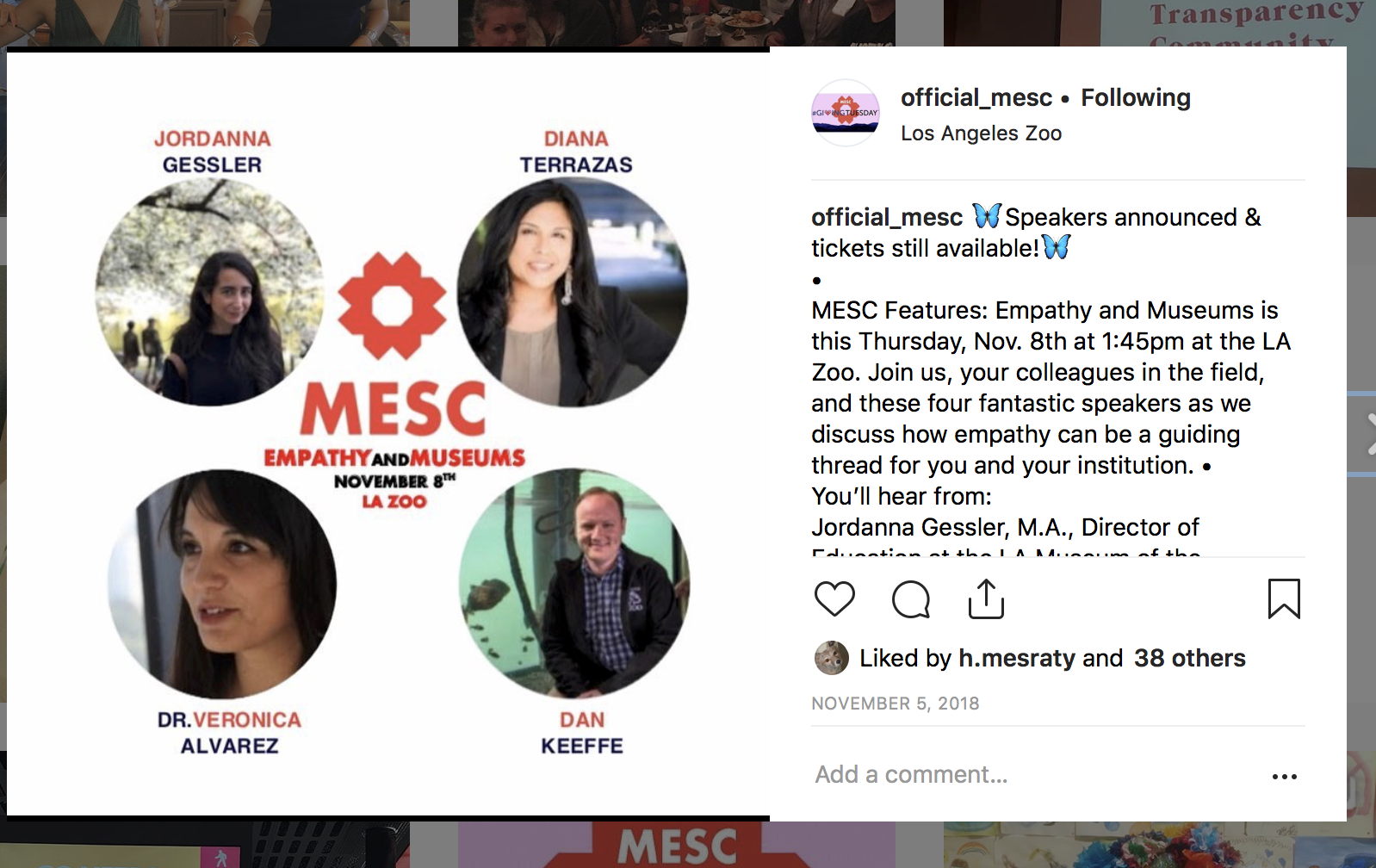Save the post with the bookmark icon
1376x868 pixels.
click(x=1284, y=598)
